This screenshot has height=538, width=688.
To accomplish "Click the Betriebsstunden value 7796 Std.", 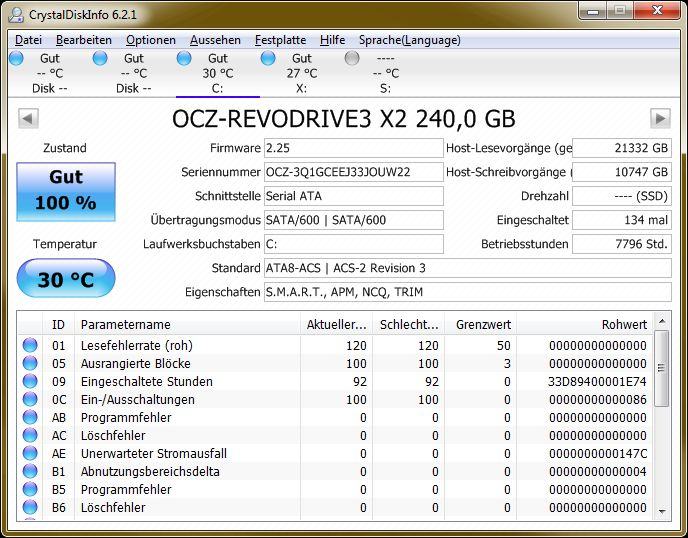I will click(621, 244).
